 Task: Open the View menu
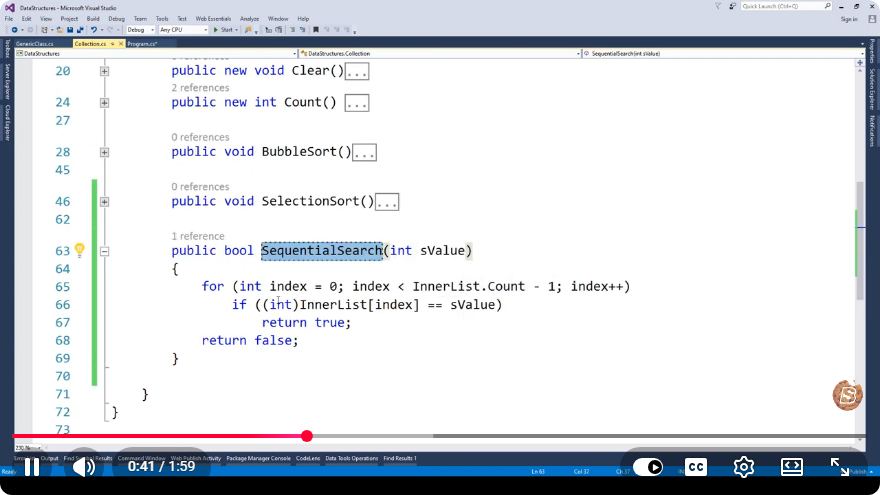point(46,19)
